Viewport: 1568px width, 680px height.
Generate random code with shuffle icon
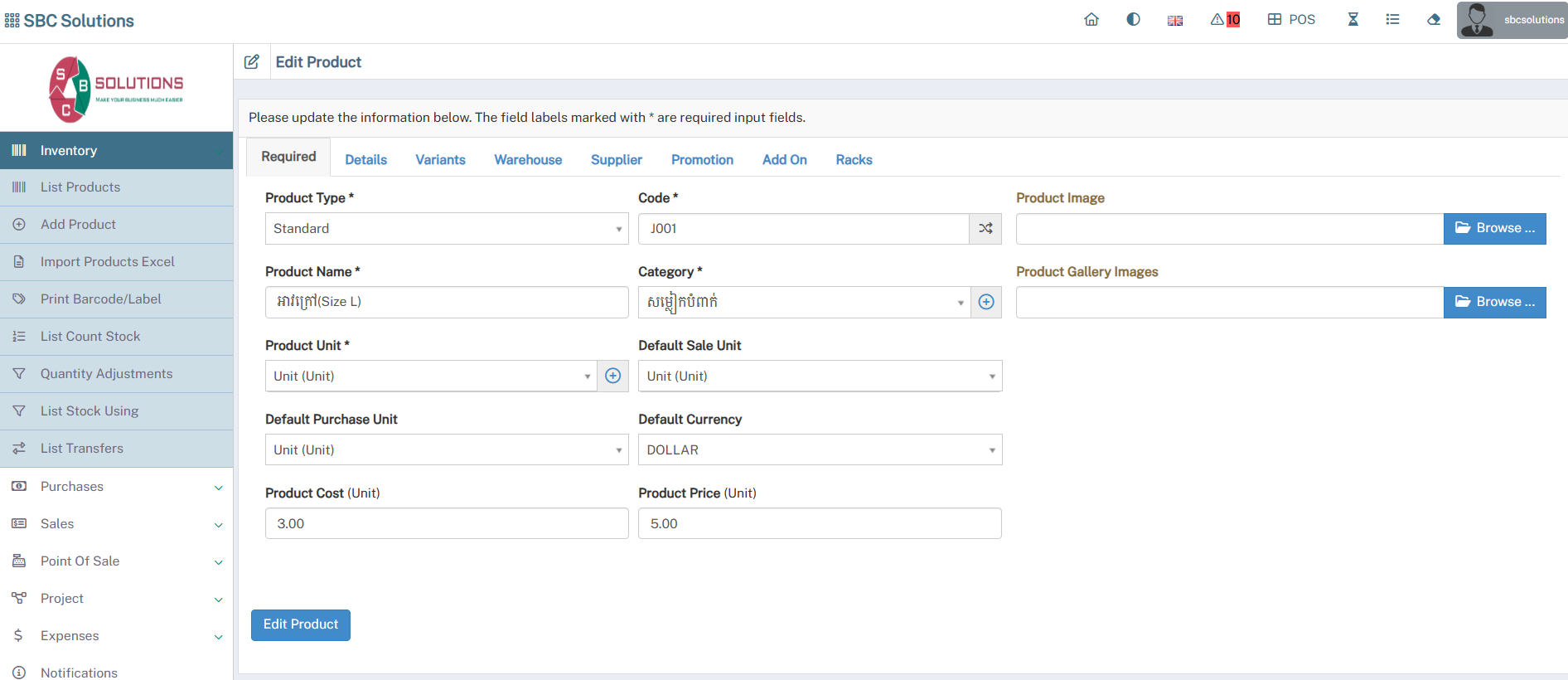[x=985, y=229]
